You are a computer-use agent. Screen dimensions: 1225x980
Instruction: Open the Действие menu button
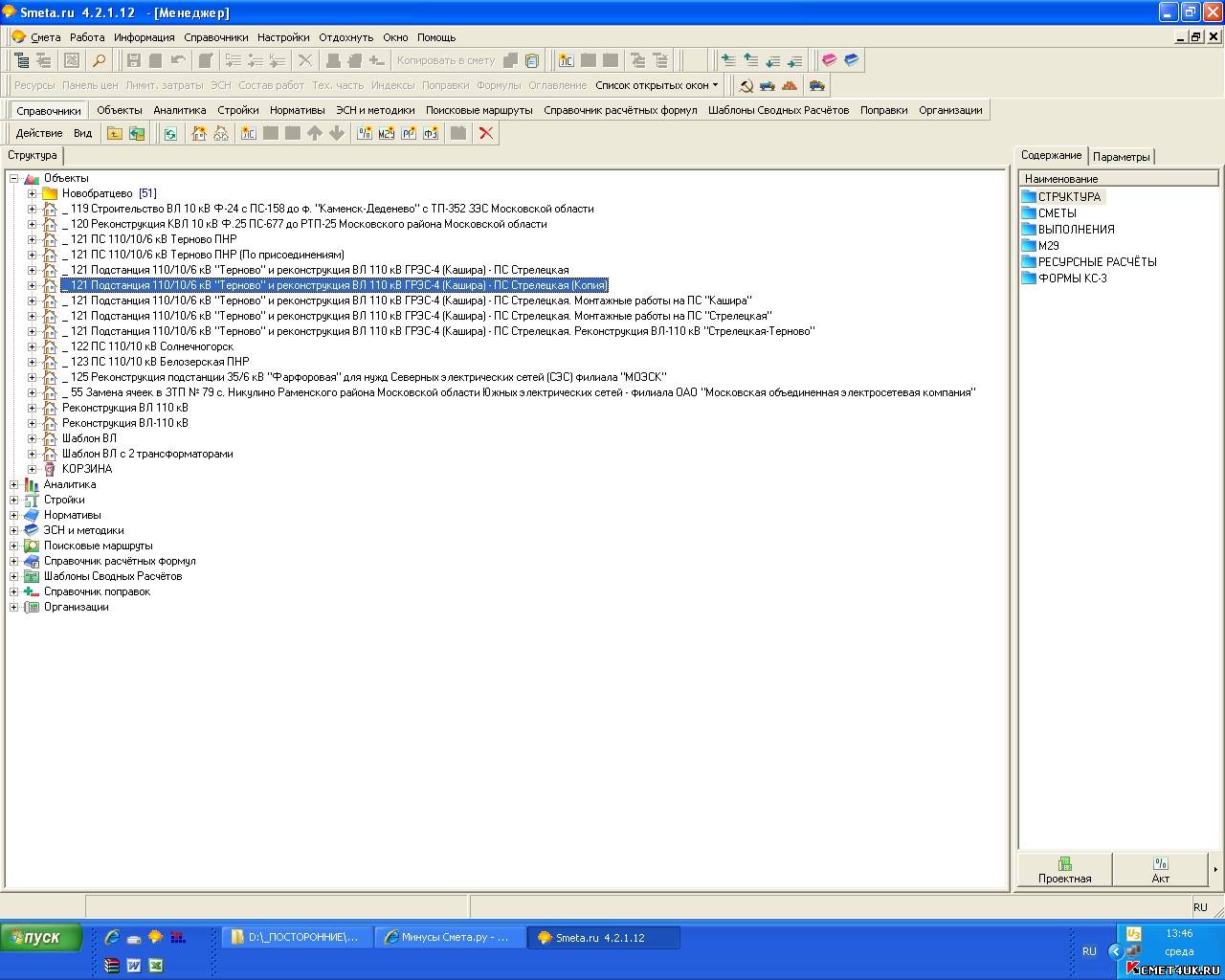pos(39,133)
